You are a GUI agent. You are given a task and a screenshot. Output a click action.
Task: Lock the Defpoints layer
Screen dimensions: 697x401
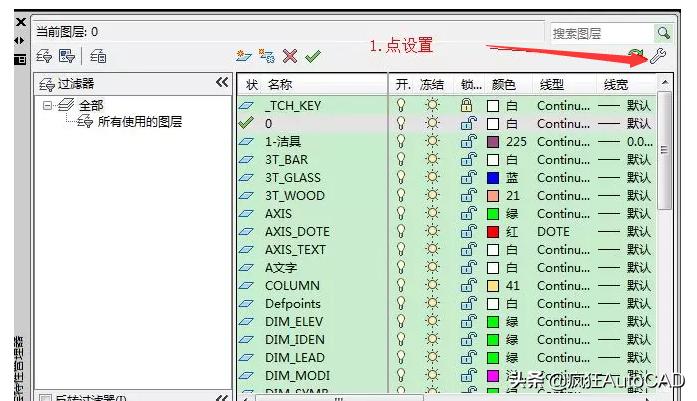click(469, 304)
